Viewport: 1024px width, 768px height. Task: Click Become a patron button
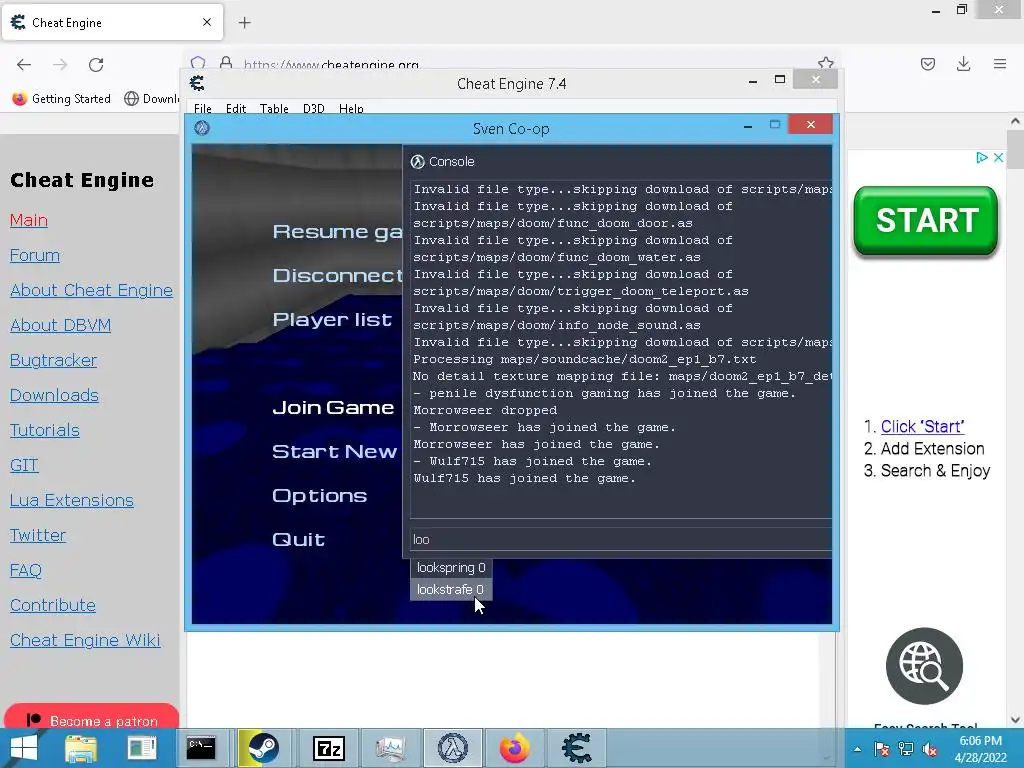[x=91, y=717]
